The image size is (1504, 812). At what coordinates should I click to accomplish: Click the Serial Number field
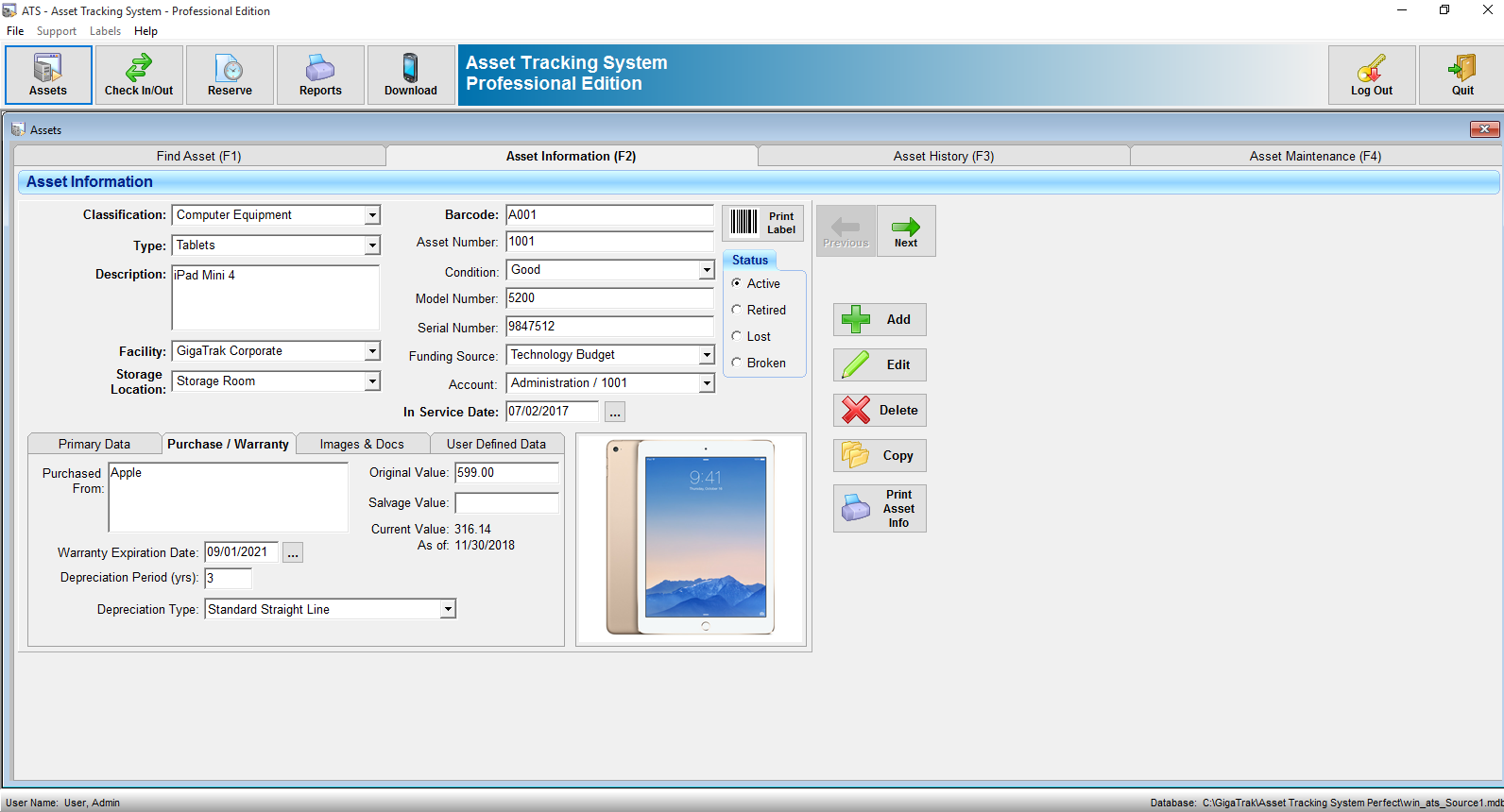609,327
